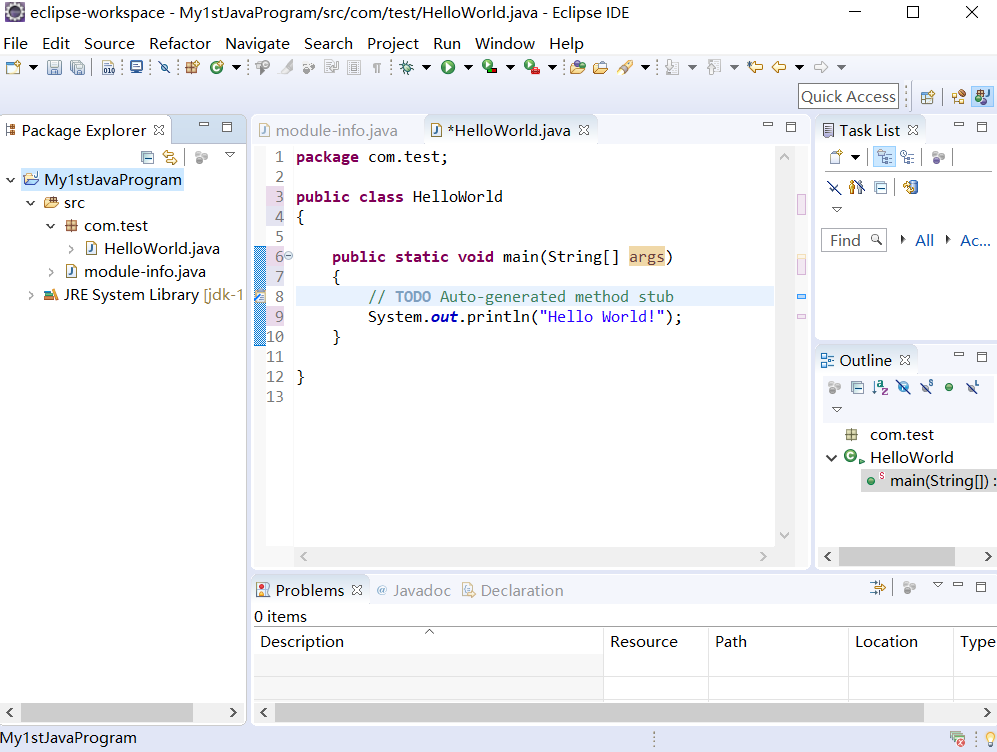The height and width of the screenshot is (752, 997).
Task: Toggle Categorized view in Task List
Action: tap(884, 157)
